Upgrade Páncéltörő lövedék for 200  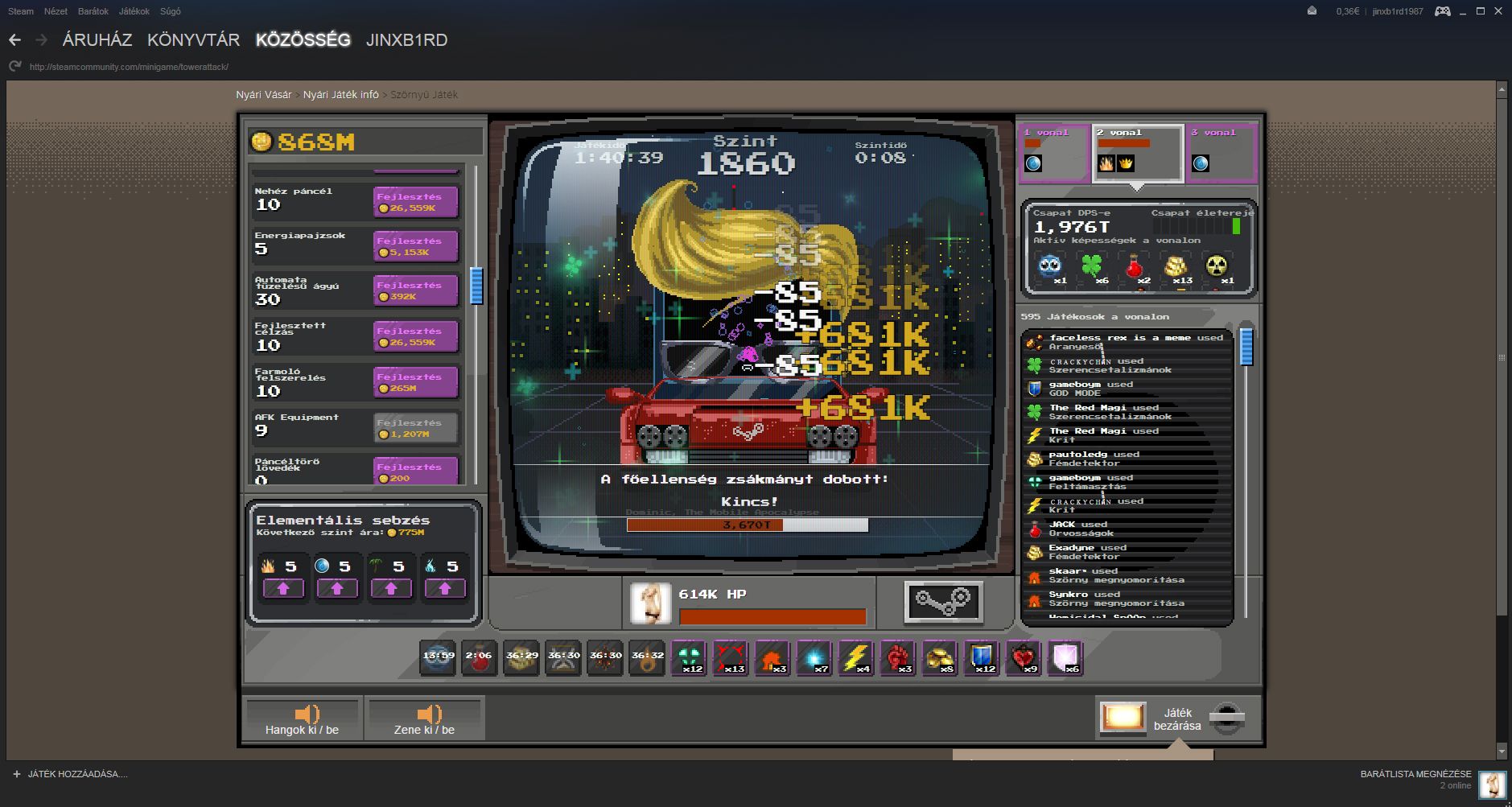click(x=416, y=471)
